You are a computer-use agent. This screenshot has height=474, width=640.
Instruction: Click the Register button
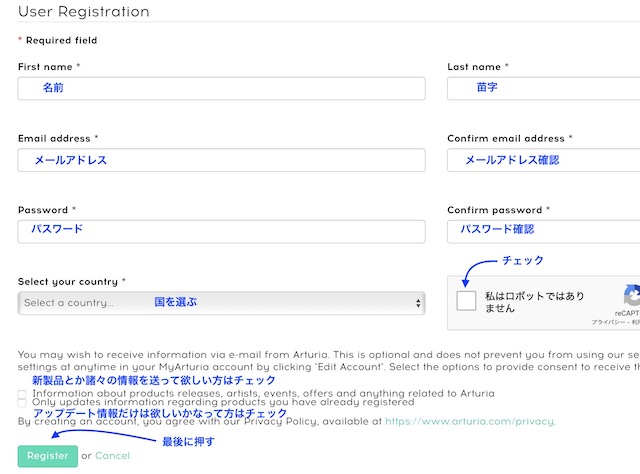(47, 456)
